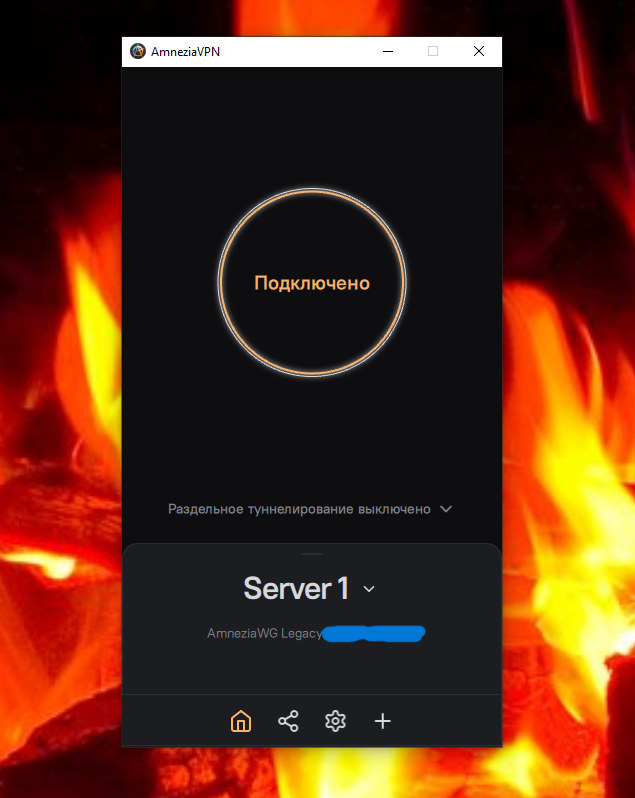
Task: Go to the Home tab icon
Action: point(241,721)
